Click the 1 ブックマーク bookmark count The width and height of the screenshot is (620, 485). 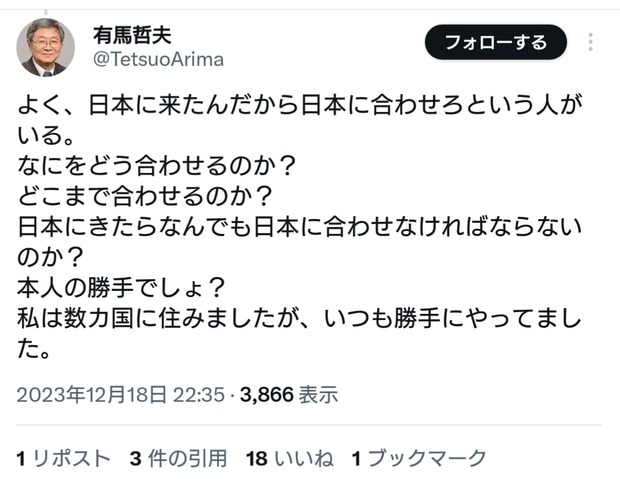(x=419, y=458)
